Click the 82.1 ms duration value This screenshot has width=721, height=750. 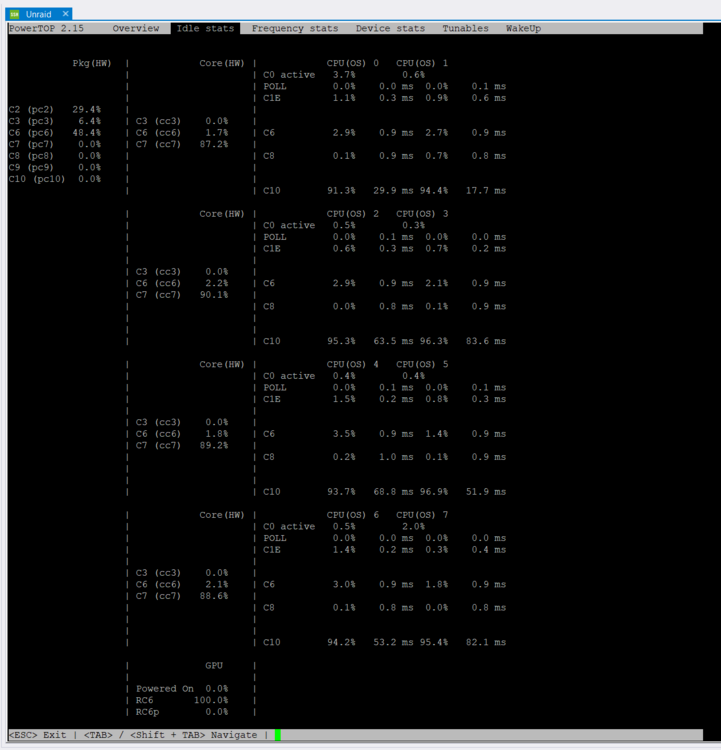coord(486,642)
